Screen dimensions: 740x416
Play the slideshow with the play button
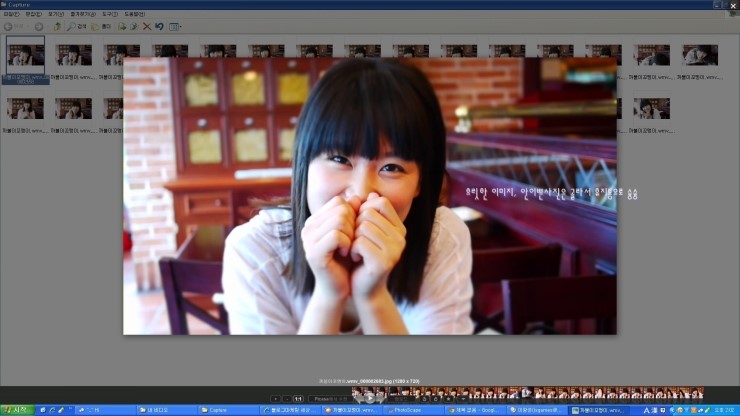(x=370, y=399)
